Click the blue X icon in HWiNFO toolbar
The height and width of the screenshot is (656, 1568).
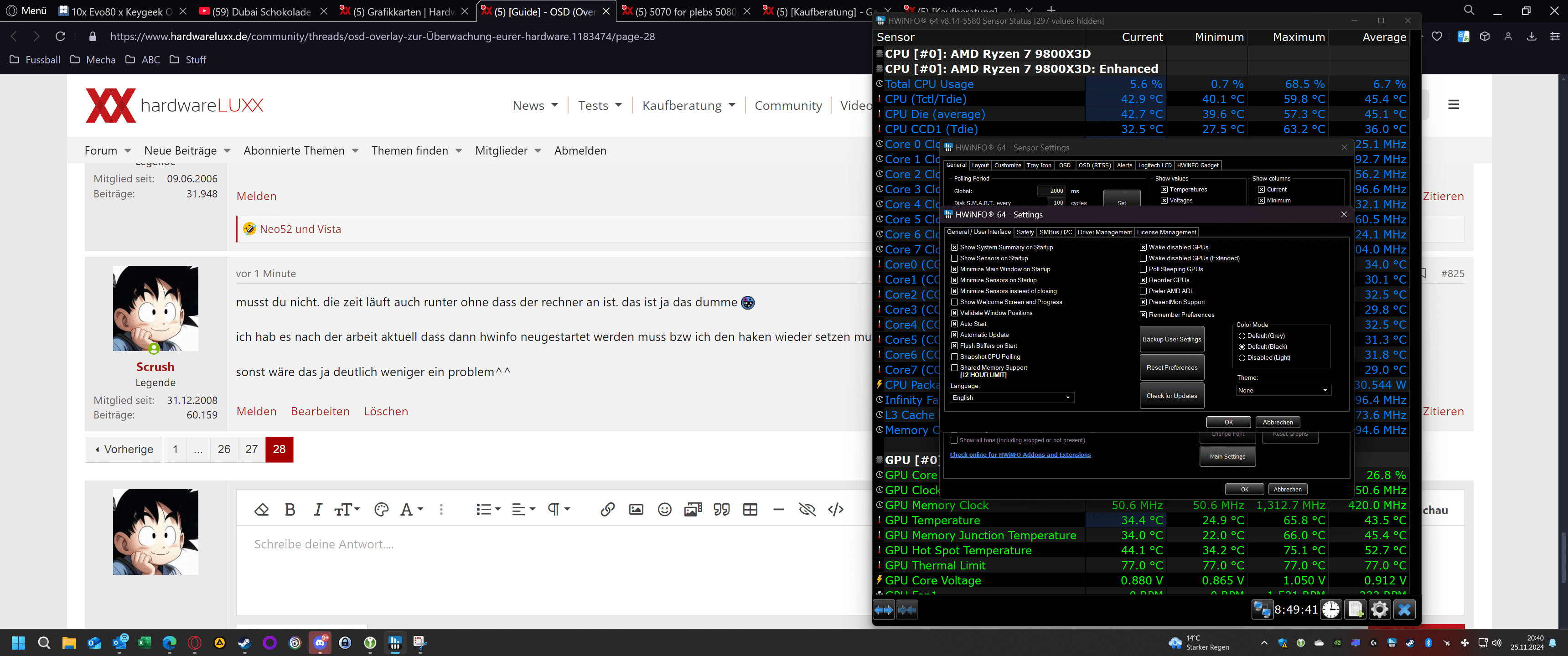[1404, 609]
